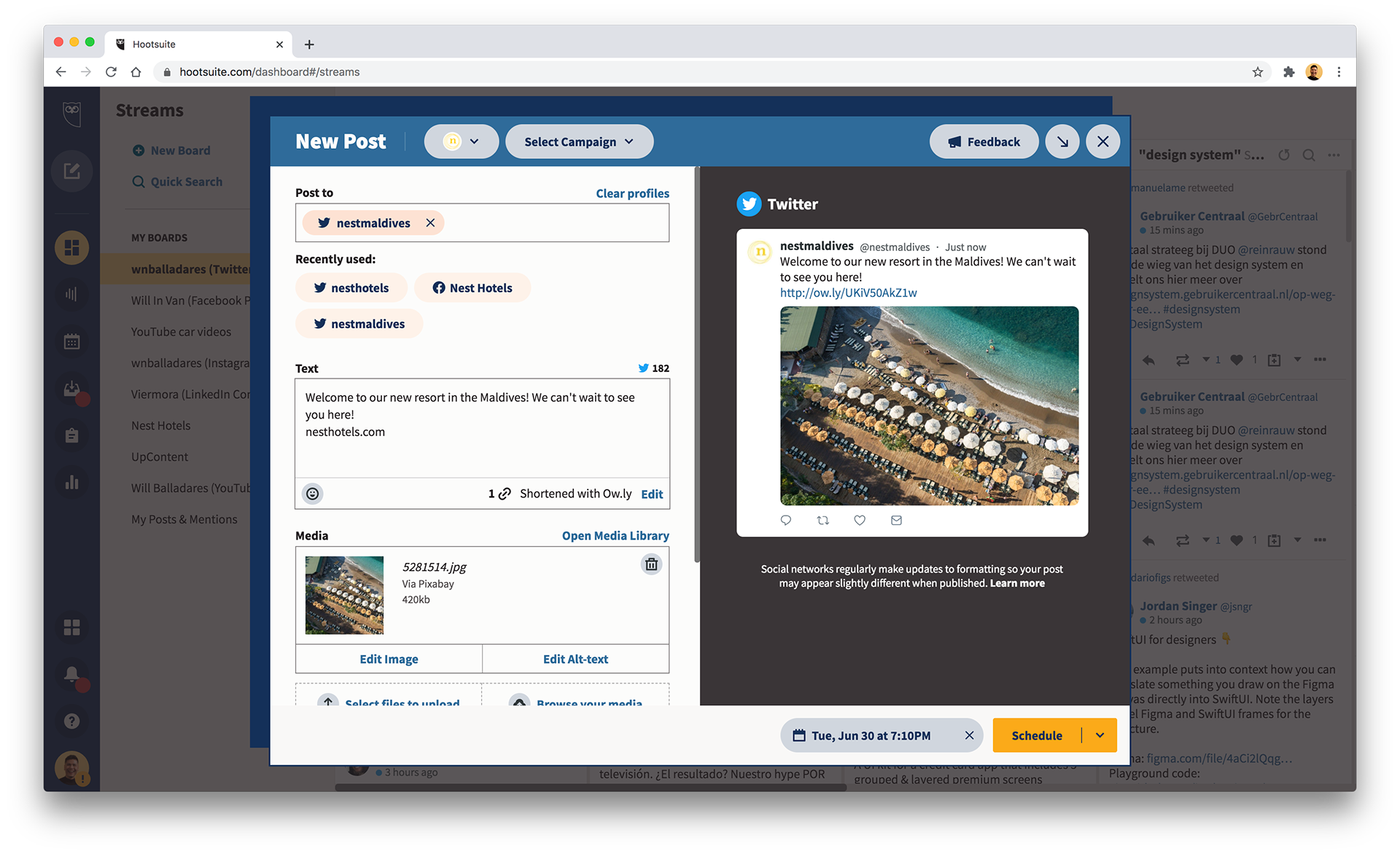Click the beach resort image in Twitter preview

click(x=929, y=406)
